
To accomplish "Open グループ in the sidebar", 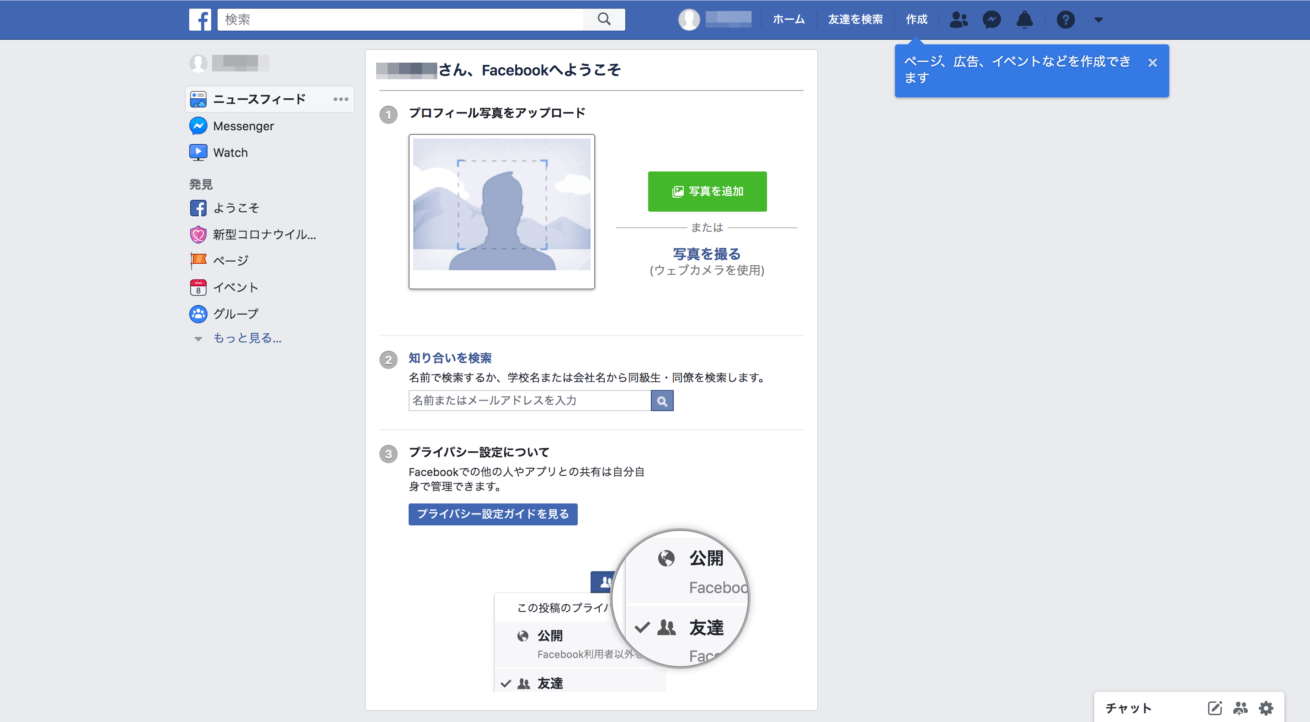I will click(x=236, y=314).
